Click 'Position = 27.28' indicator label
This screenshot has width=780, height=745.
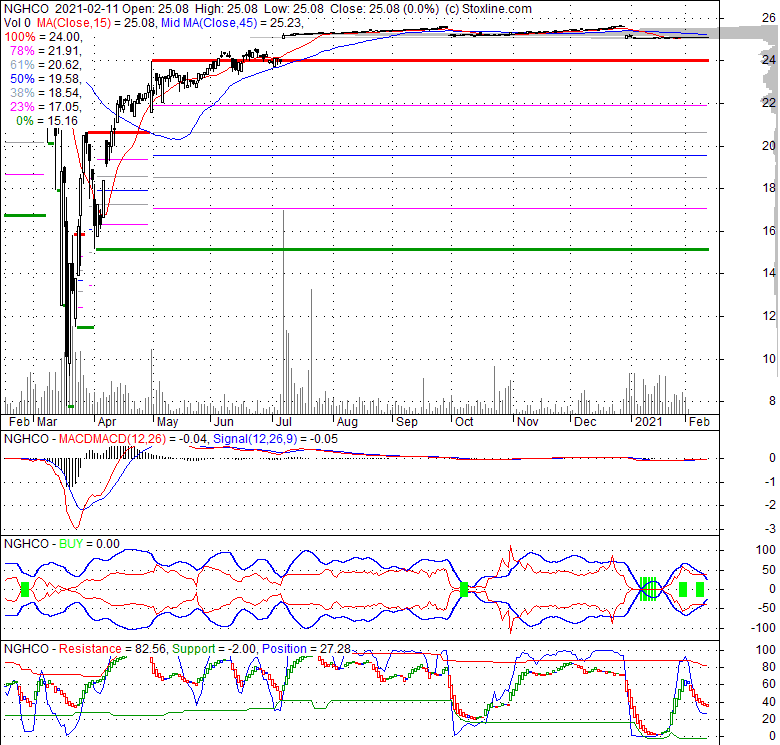(x=306, y=649)
